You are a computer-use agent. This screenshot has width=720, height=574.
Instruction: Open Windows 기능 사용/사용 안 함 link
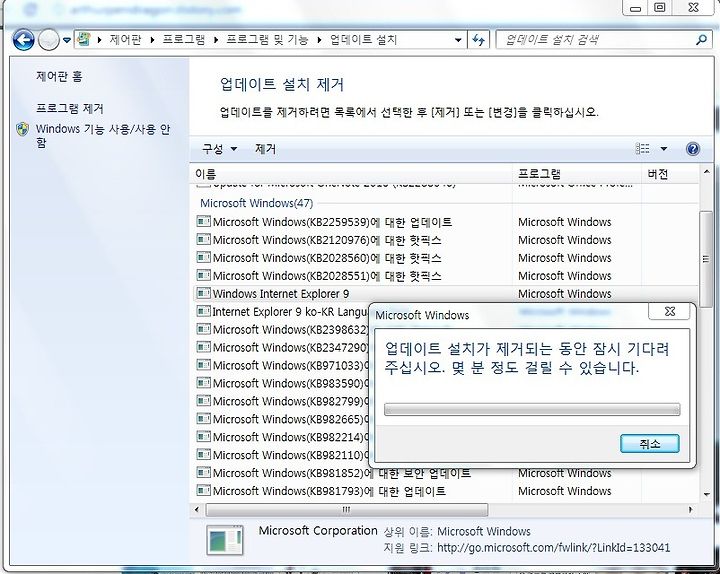pos(103,135)
